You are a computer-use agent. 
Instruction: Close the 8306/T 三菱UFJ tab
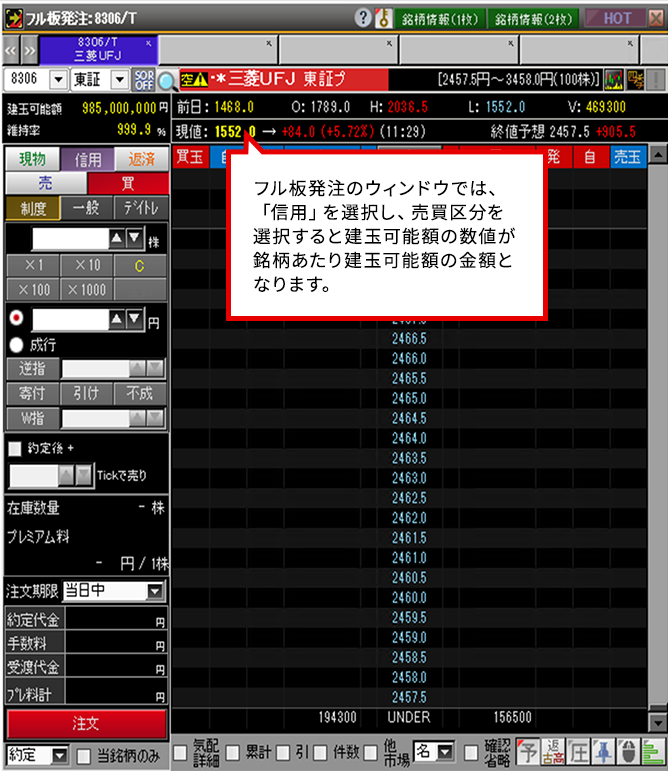(148, 43)
